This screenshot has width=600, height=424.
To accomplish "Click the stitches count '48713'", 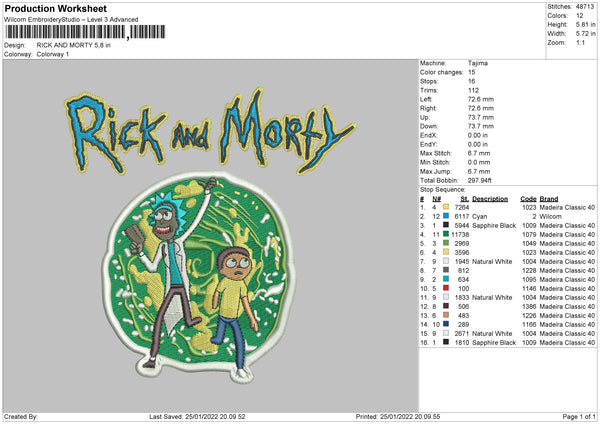I will (585, 7).
